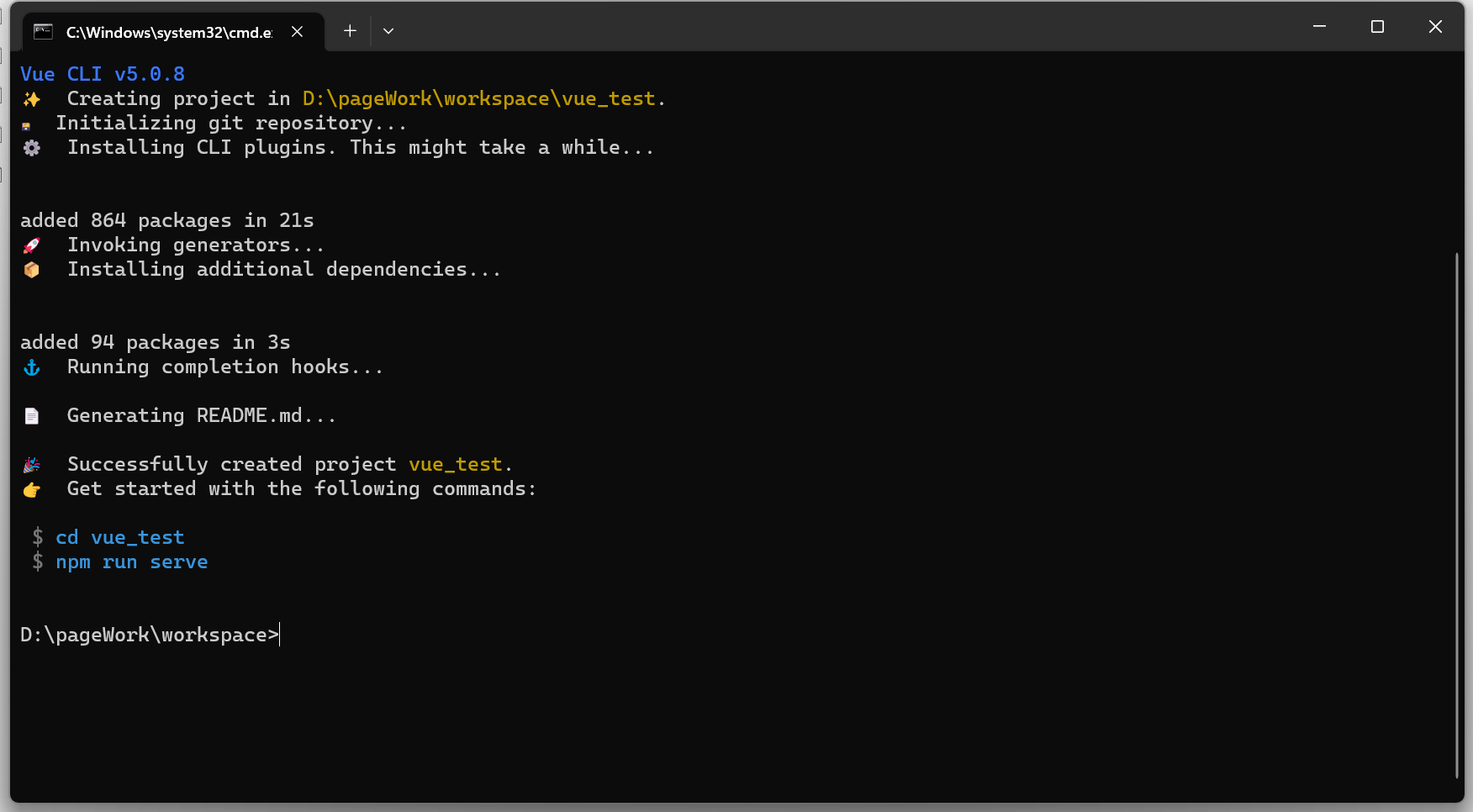Click the cmd icon in the tab

[x=43, y=32]
